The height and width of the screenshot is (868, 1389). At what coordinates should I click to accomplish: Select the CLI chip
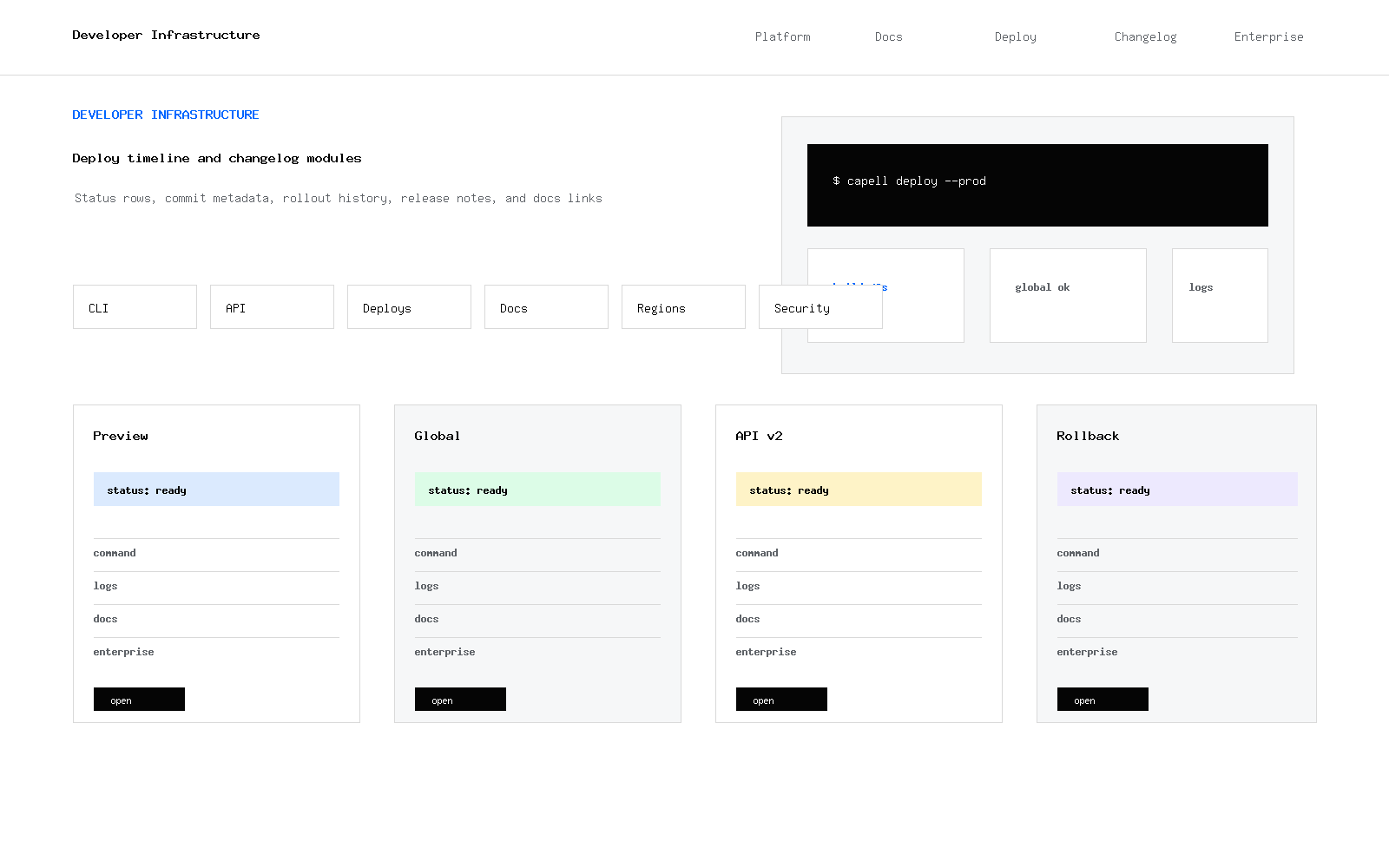tap(135, 307)
